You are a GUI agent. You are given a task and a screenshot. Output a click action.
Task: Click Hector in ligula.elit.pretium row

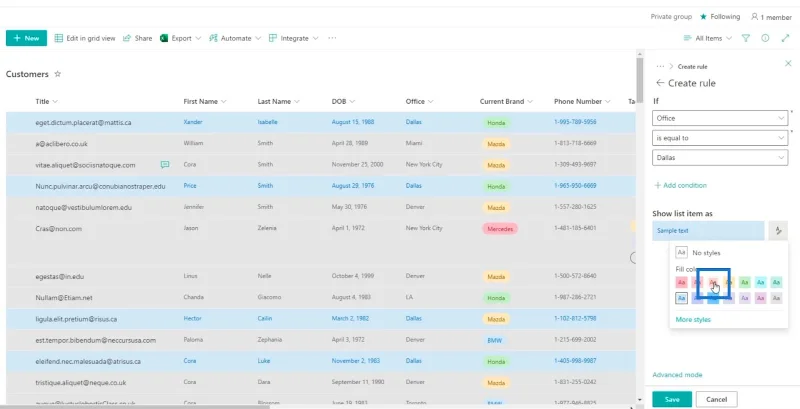(x=192, y=318)
